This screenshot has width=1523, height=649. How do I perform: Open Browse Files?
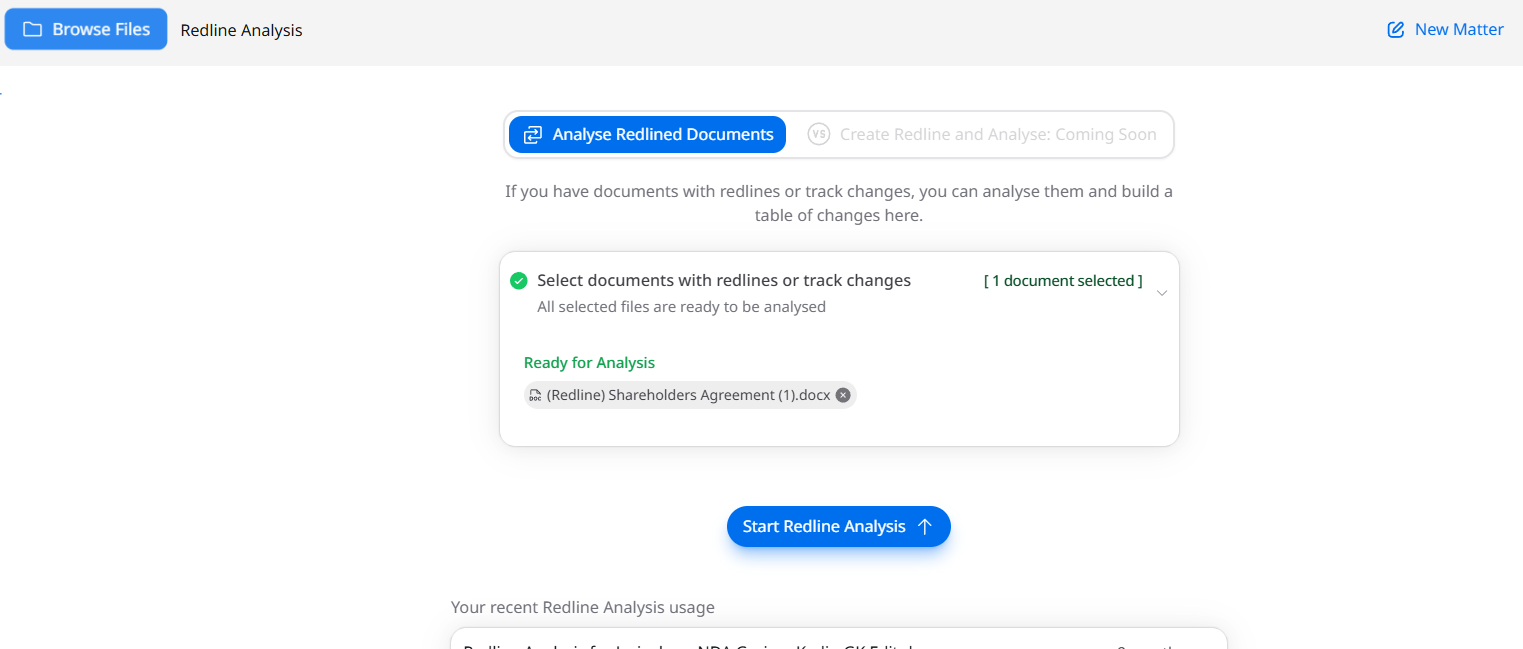[x=86, y=30]
